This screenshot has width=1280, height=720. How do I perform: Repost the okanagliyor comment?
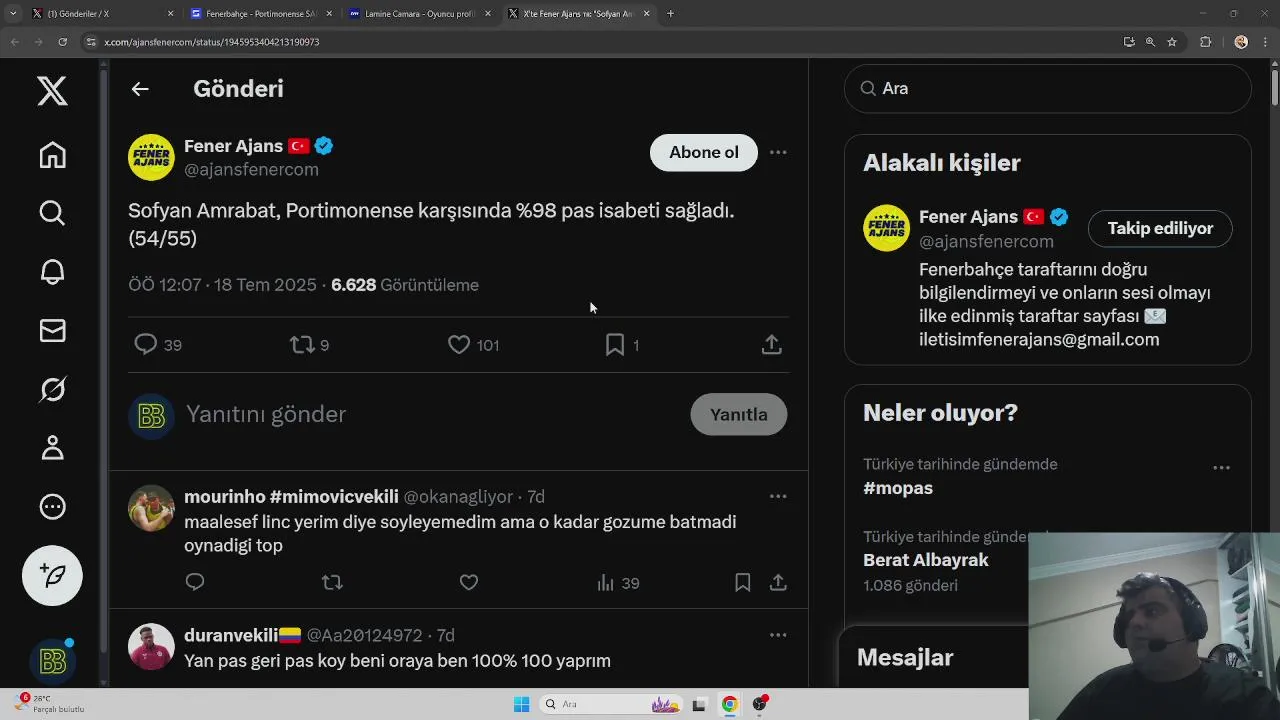click(x=332, y=582)
